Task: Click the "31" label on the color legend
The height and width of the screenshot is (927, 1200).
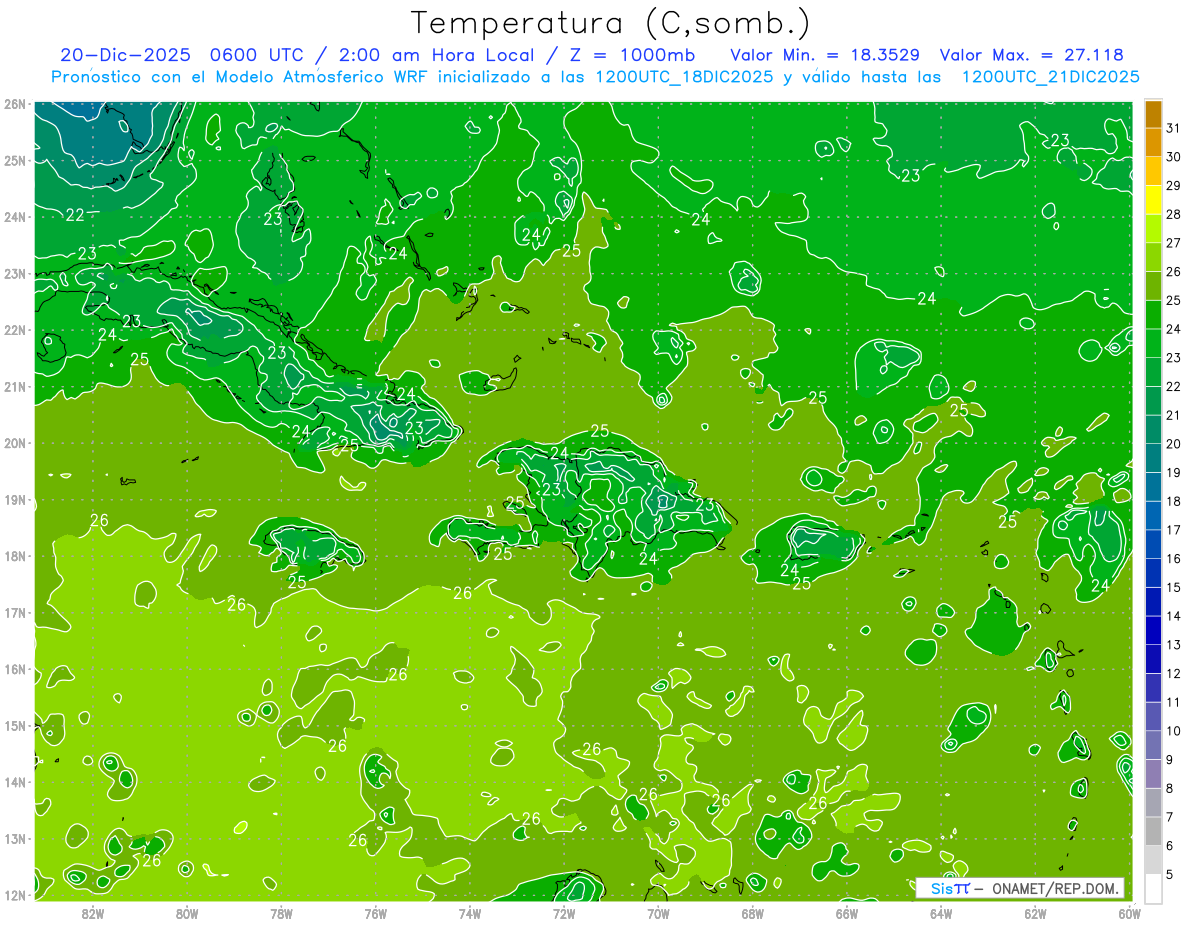Action: tap(1173, 128)
